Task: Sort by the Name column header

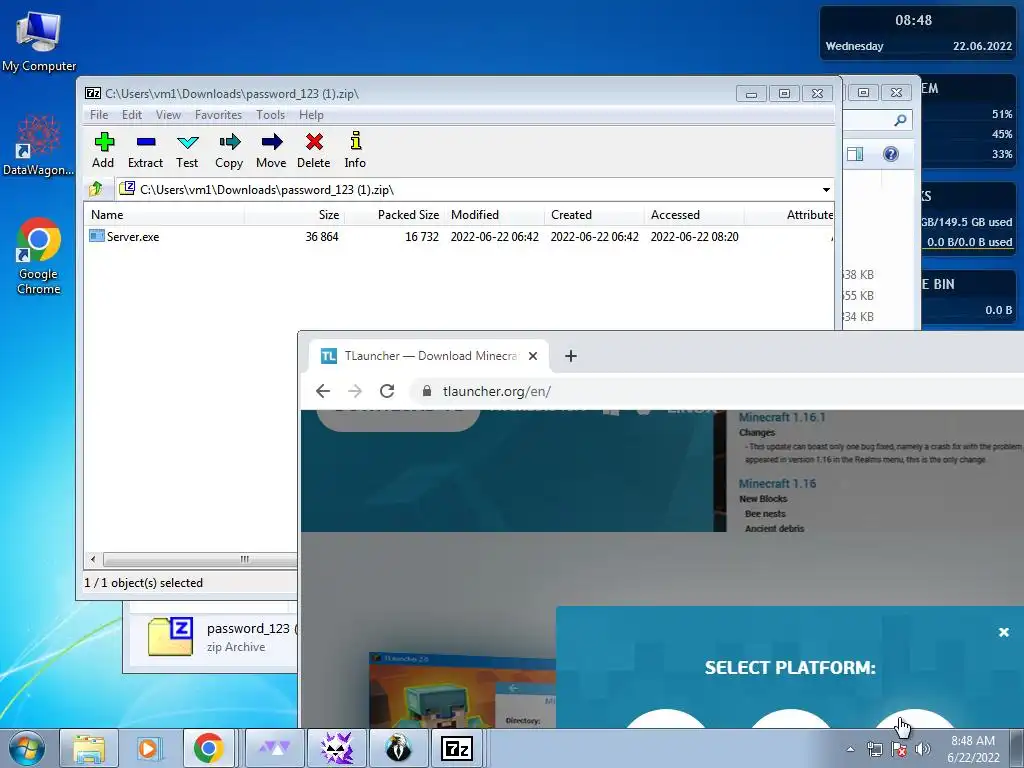Action: 165,215
